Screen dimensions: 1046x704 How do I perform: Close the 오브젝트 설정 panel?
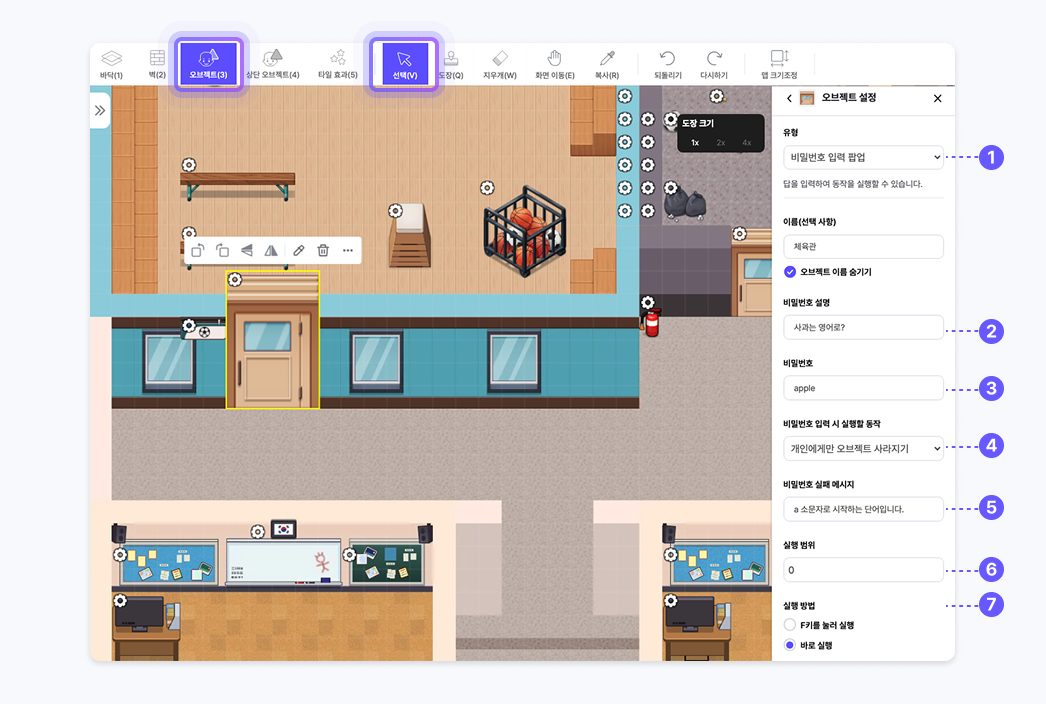click(x=937, y=98)
